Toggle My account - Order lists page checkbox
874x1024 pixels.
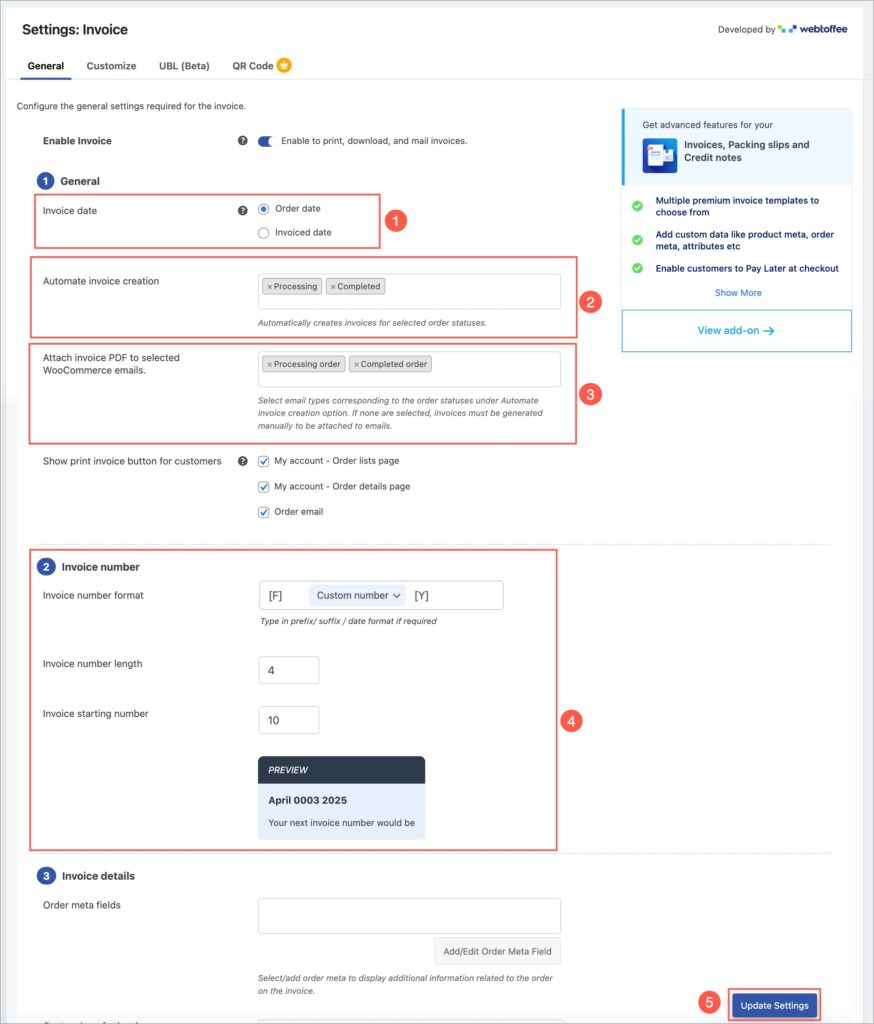[263, 461]
